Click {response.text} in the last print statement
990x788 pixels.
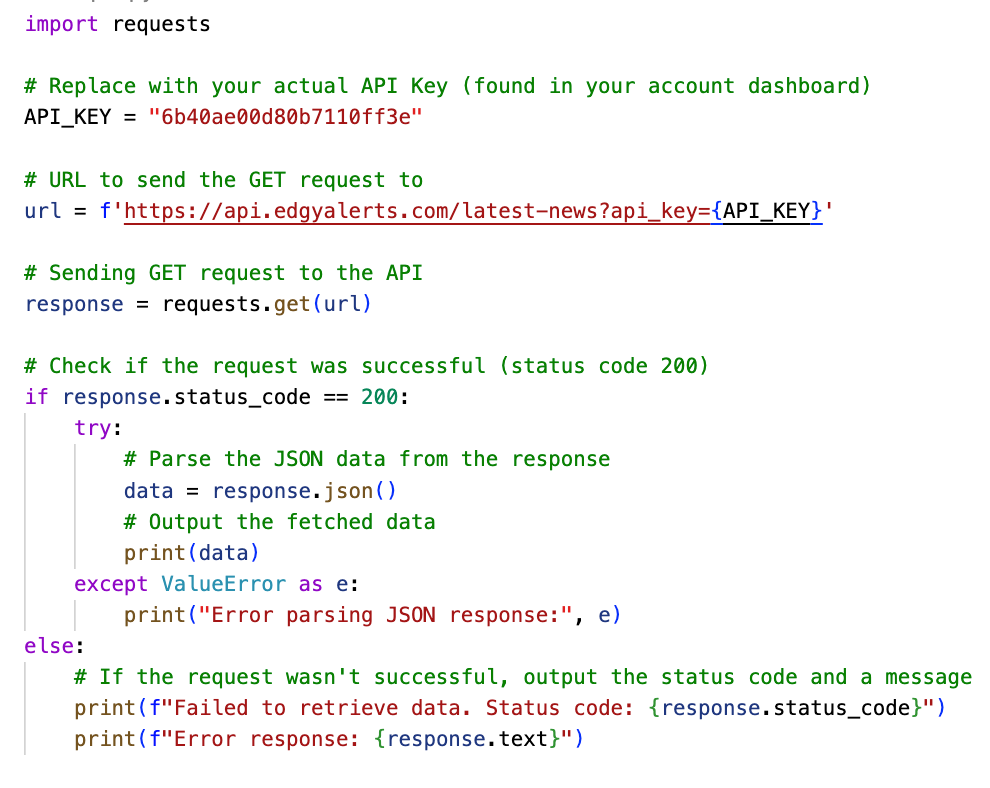coord(467,739)
